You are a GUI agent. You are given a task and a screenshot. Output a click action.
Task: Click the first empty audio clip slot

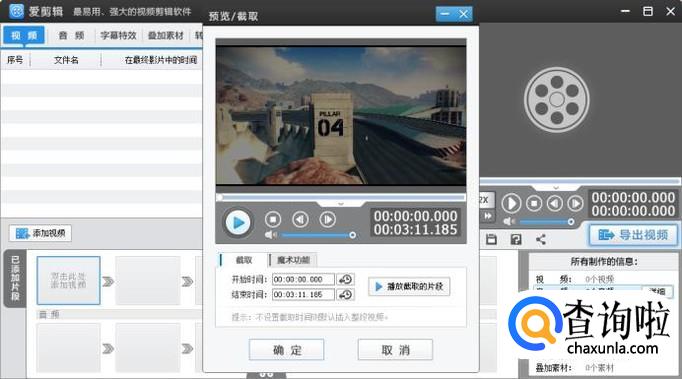coord(69,347)
